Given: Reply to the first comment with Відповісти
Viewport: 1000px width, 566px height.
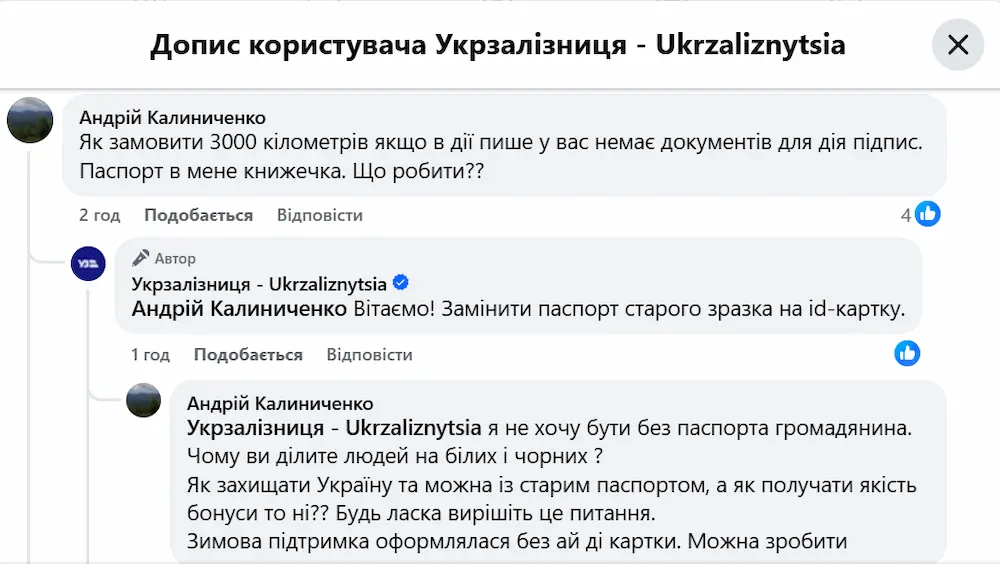Looking at the screenshot, I should coord(319,215).
